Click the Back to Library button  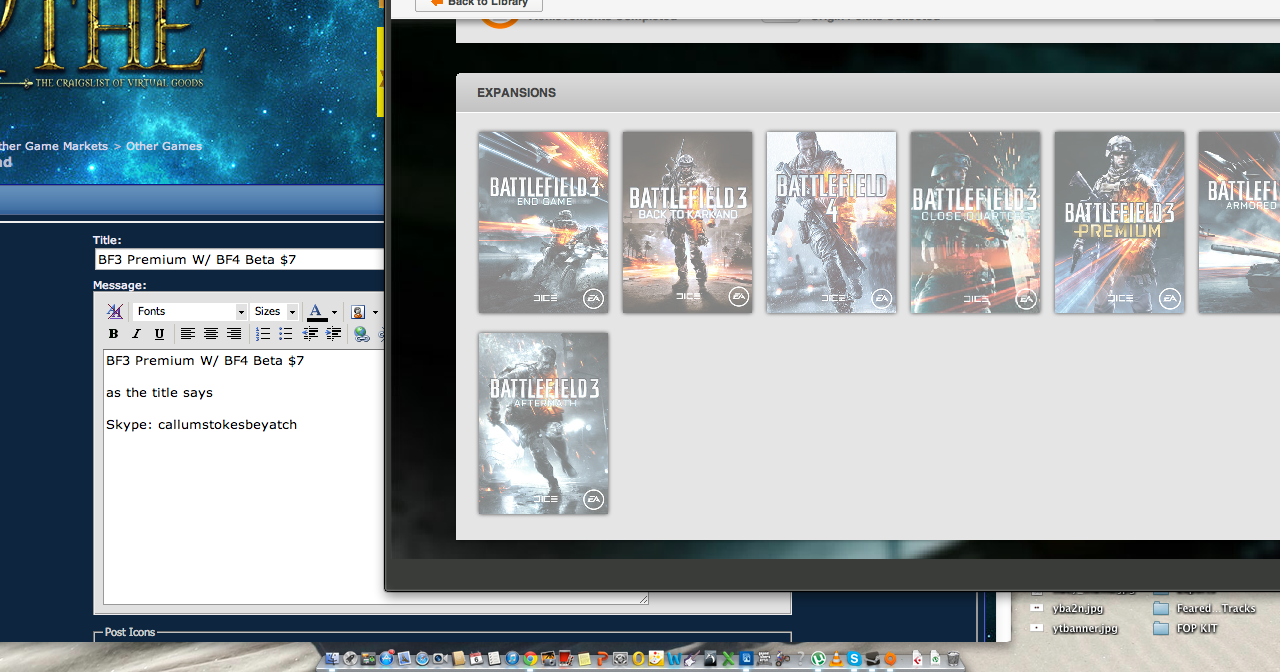479,3
